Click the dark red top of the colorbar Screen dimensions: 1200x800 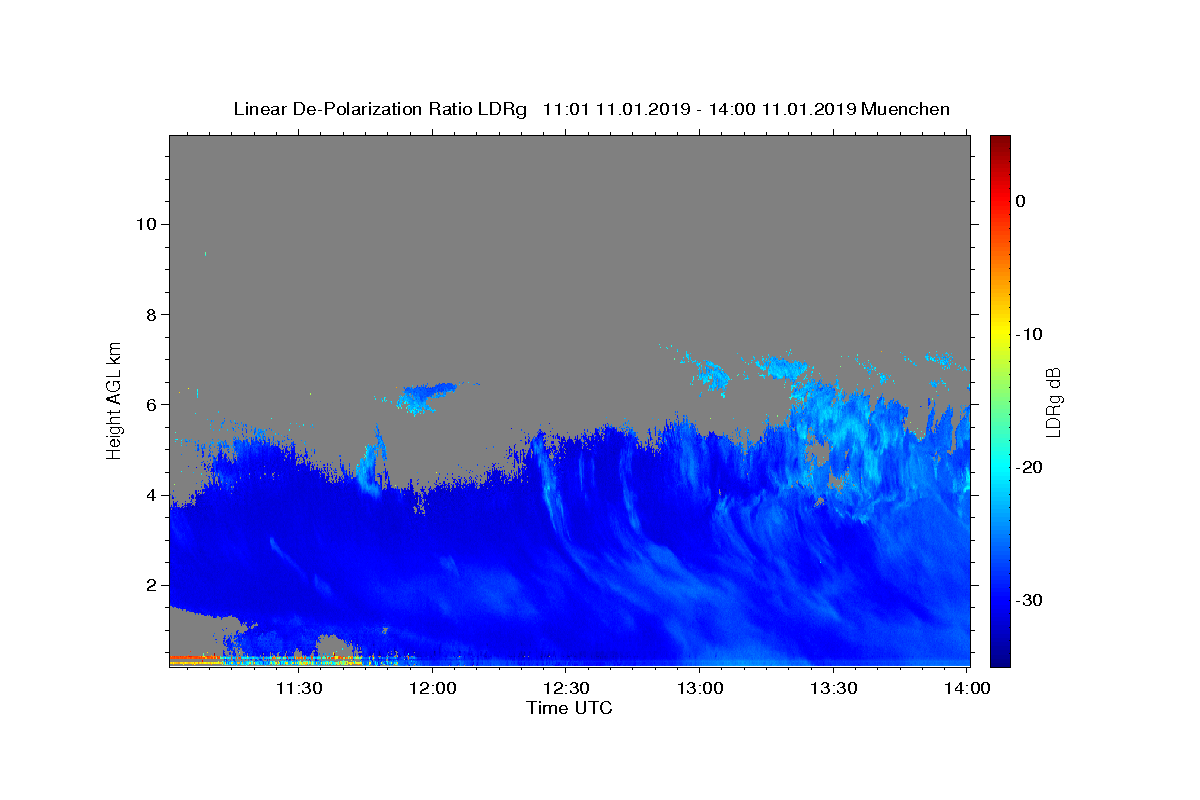(1000, 143)
